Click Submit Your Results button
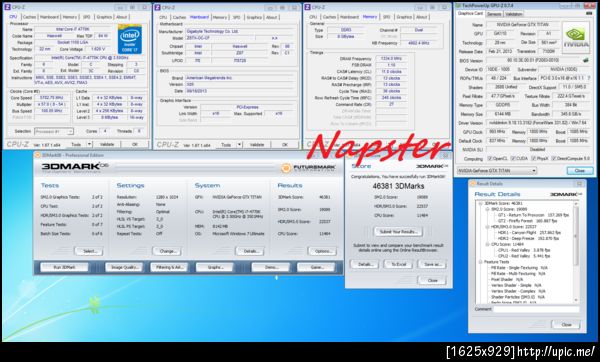The height and width of the screenshot is (362, 600). (x=398, y=232)
